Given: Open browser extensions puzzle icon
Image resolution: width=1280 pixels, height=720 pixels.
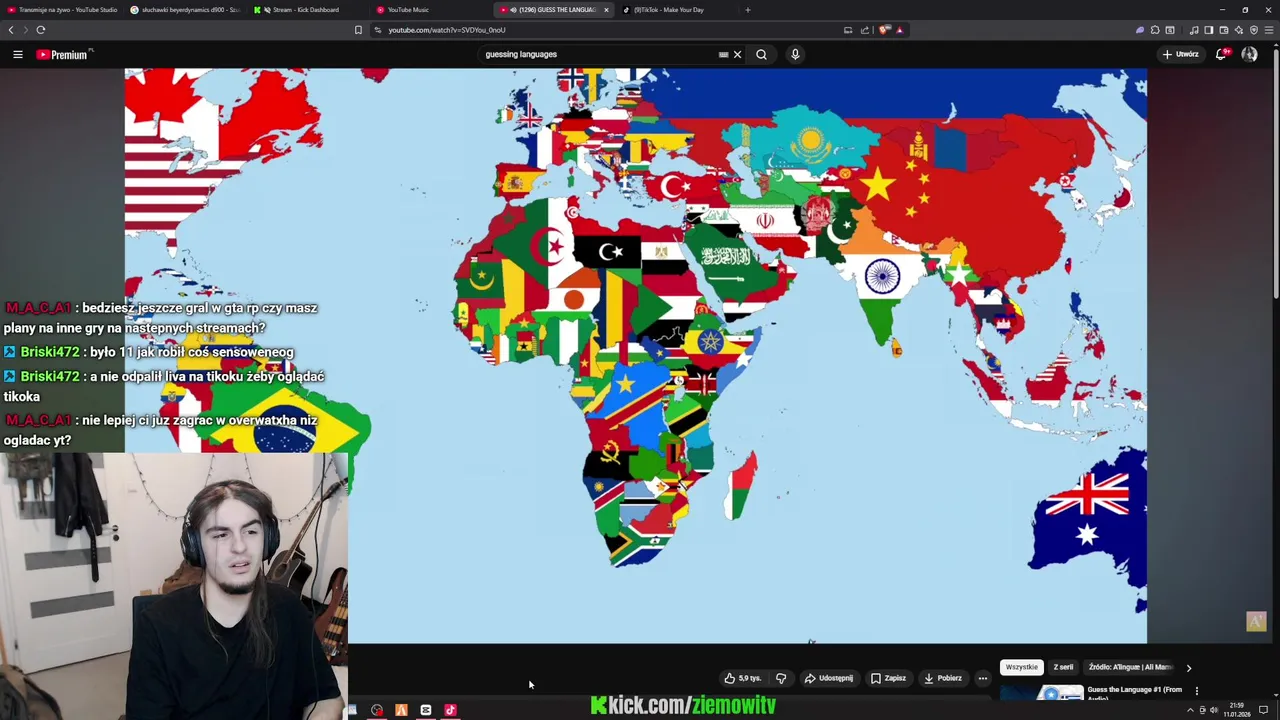Looking at the screenshot, I should pyautogui.click(x=1155, y=30).
